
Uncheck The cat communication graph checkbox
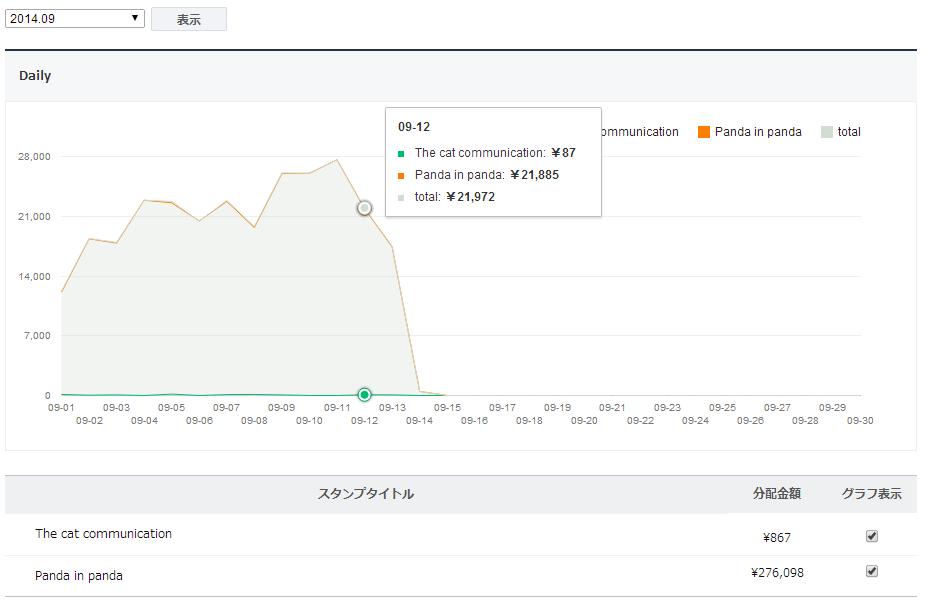[872, 536]
